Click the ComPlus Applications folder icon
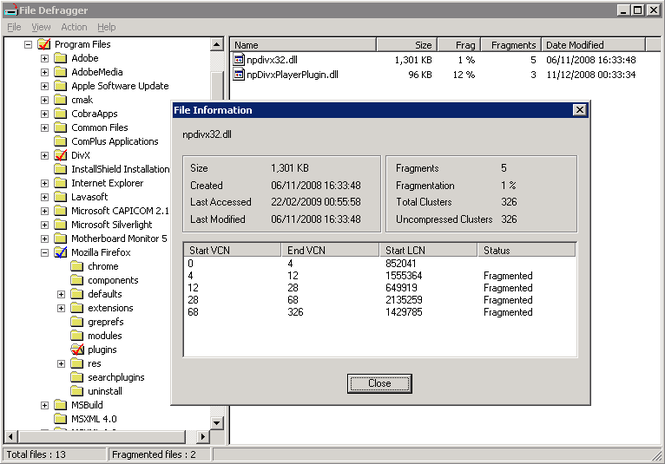 [61, 141]
